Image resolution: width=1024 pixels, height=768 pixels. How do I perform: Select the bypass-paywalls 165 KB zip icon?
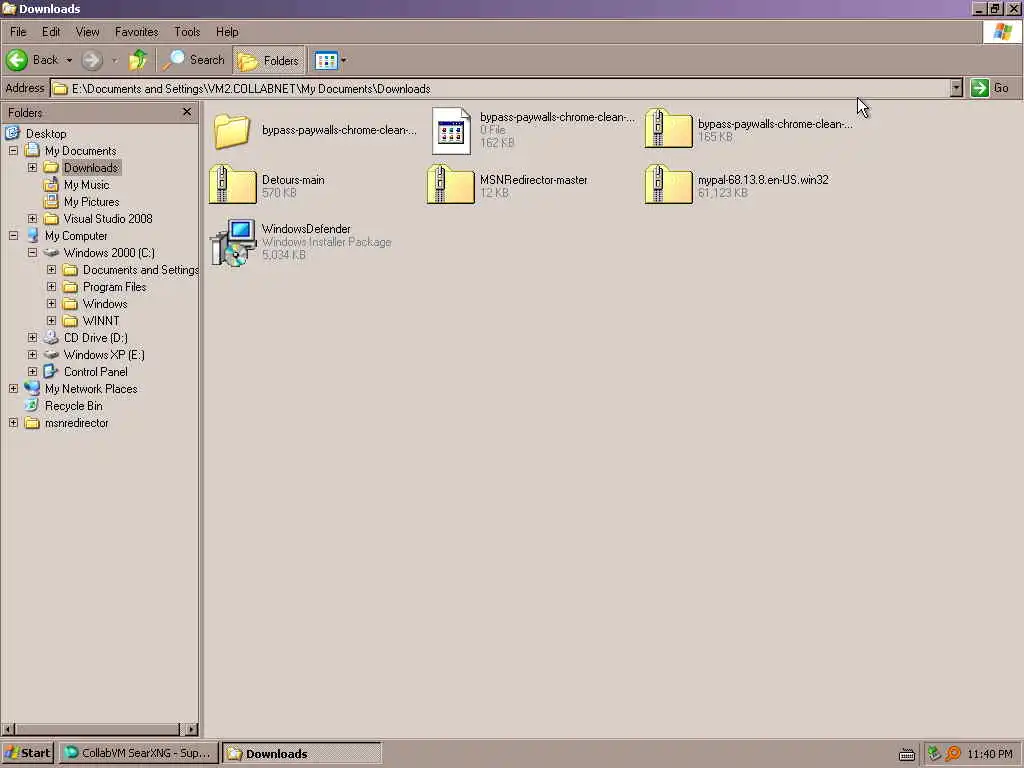668,129
